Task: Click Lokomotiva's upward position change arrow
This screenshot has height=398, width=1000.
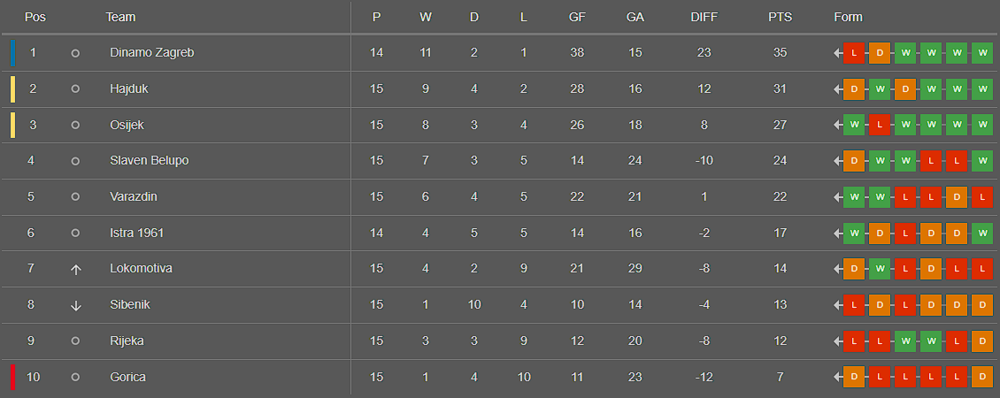Action: (x=75, y=270)
